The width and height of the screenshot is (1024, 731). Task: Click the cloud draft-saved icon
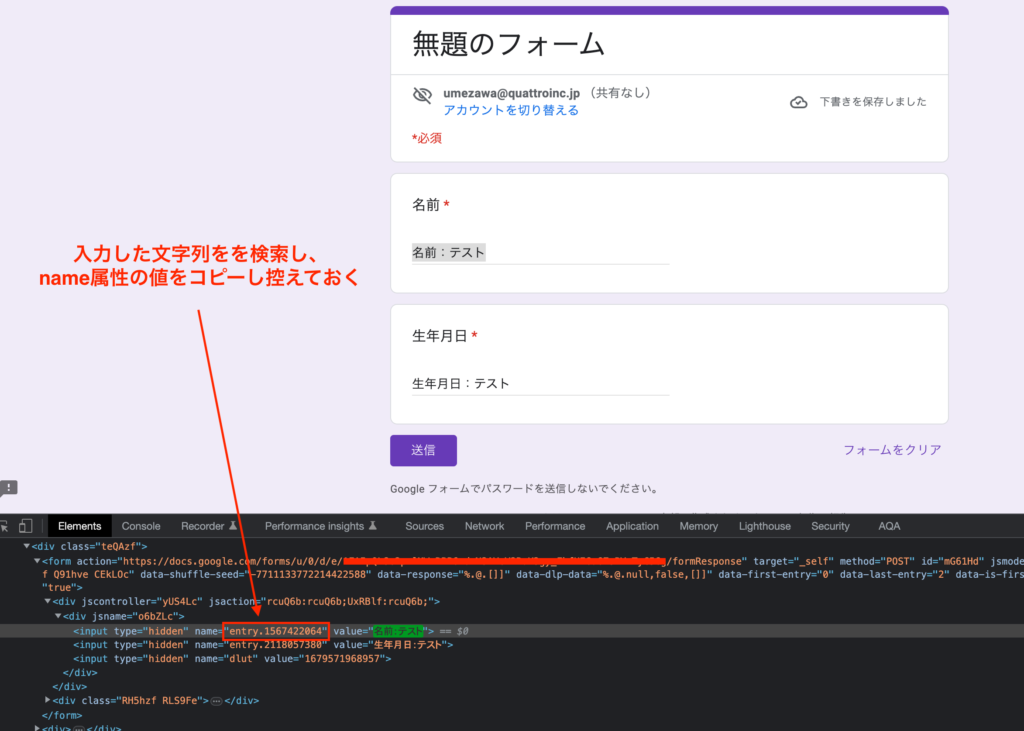coord(799,102)
